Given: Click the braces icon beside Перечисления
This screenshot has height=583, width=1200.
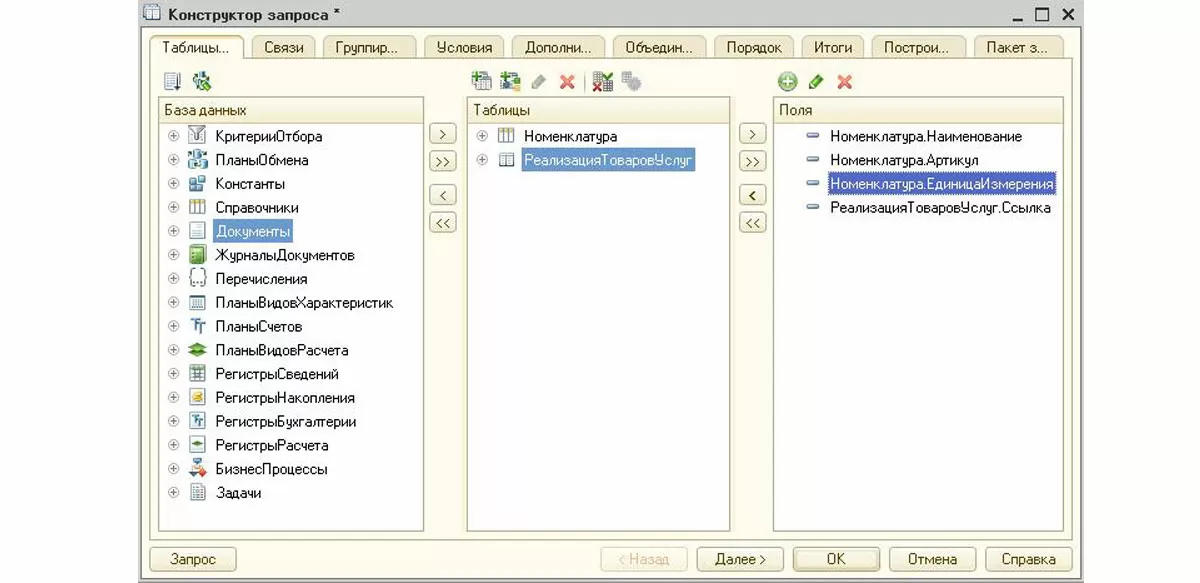Looking at the screenshot, I should (x=197, y=279).
